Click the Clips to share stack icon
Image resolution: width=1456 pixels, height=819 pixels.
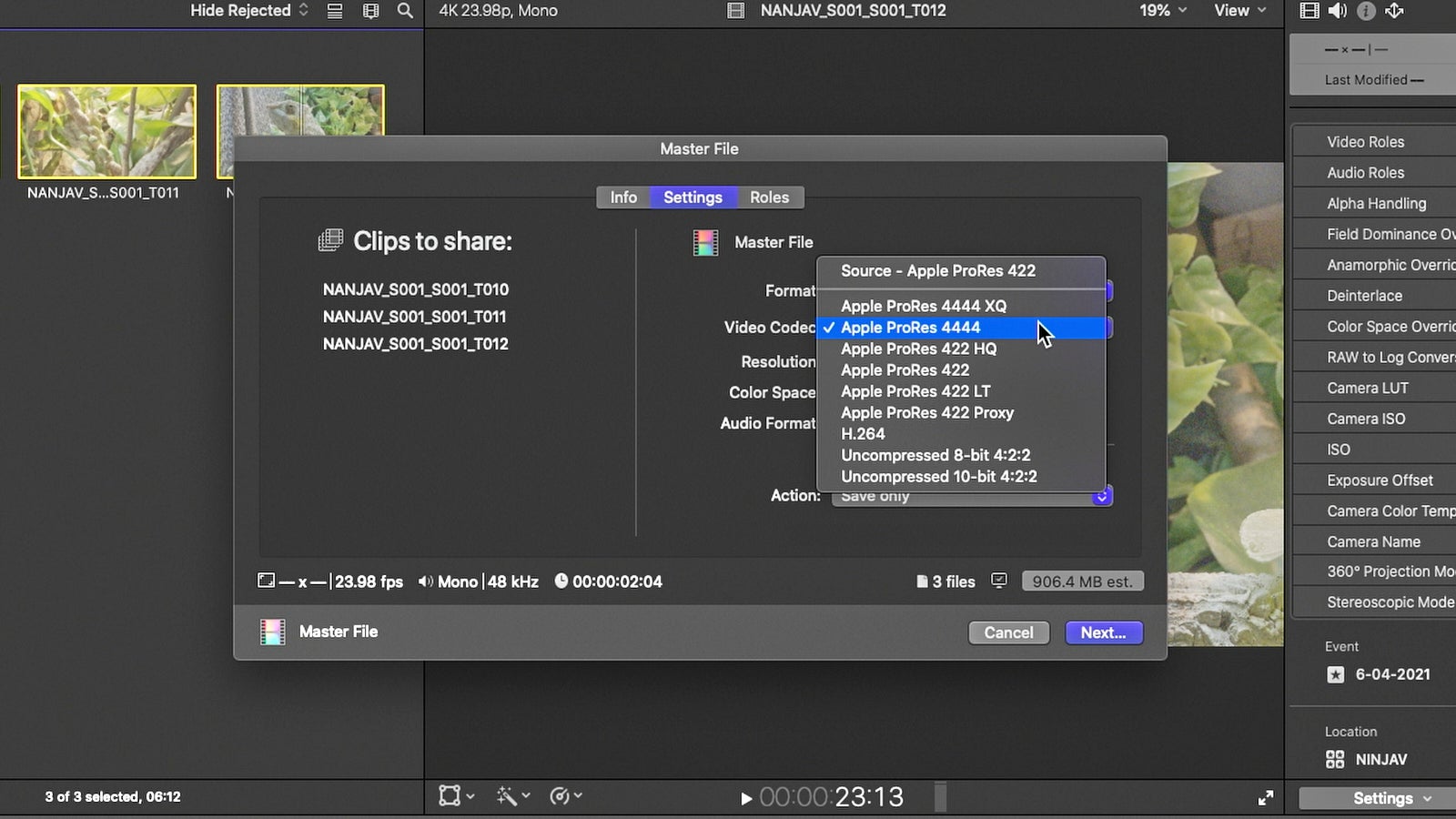(330, 241)
